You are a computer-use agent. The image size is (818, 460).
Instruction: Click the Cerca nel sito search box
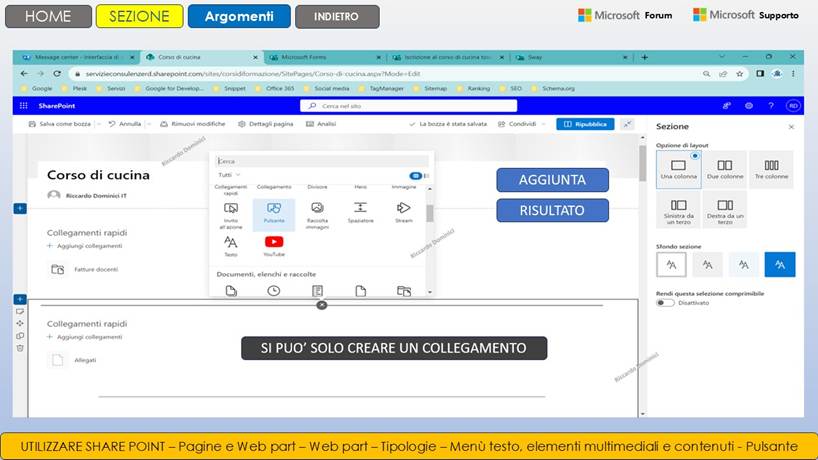tap(408, 106)
